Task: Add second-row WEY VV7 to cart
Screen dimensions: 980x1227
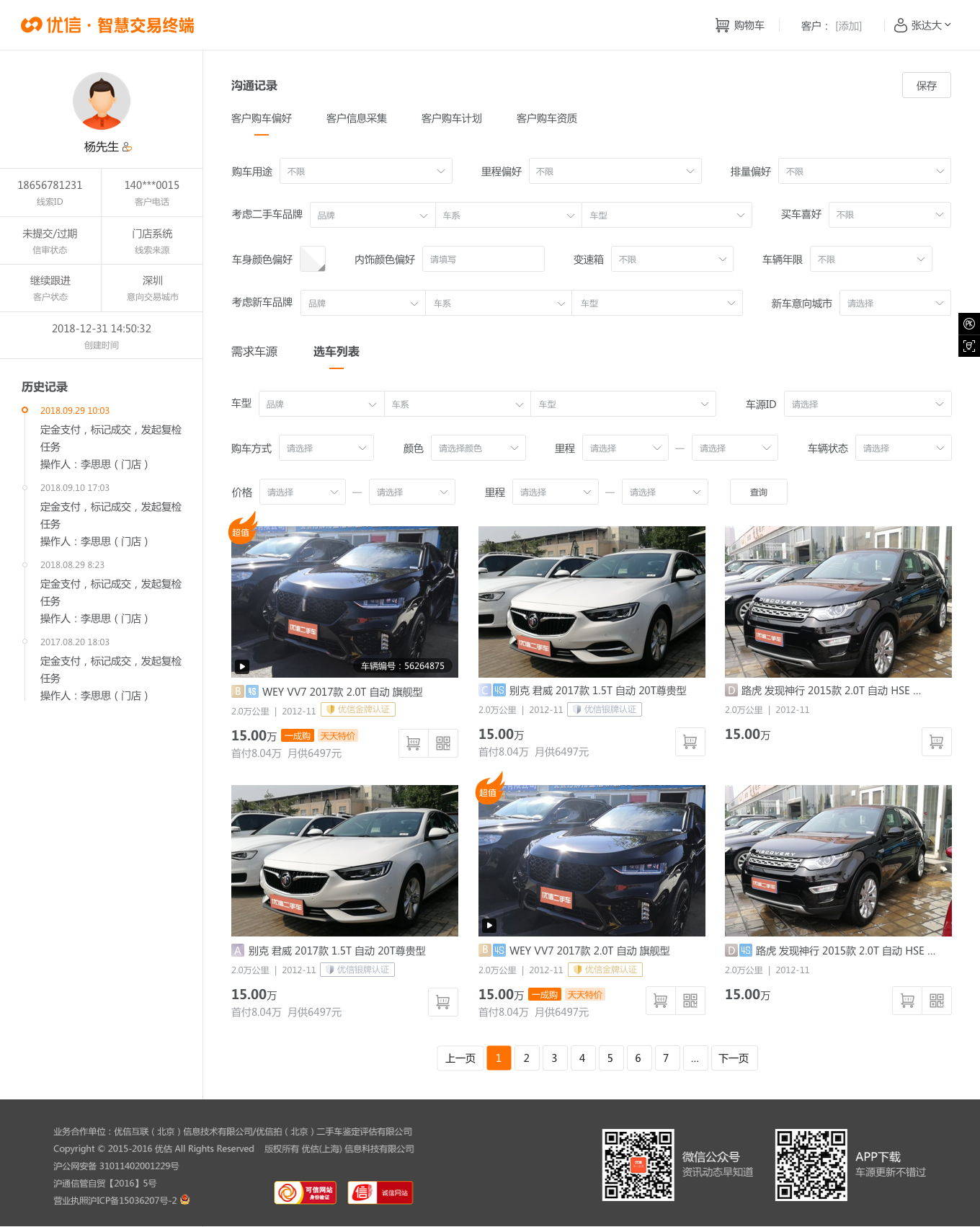Action: 660,1001
